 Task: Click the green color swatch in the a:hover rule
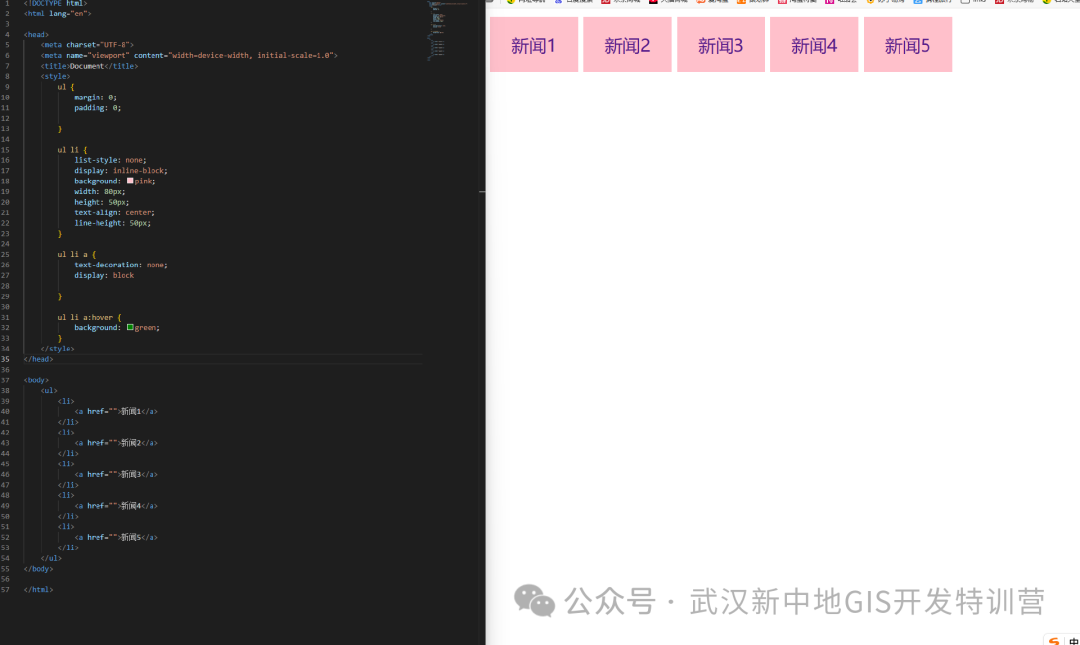coord(130,327)
